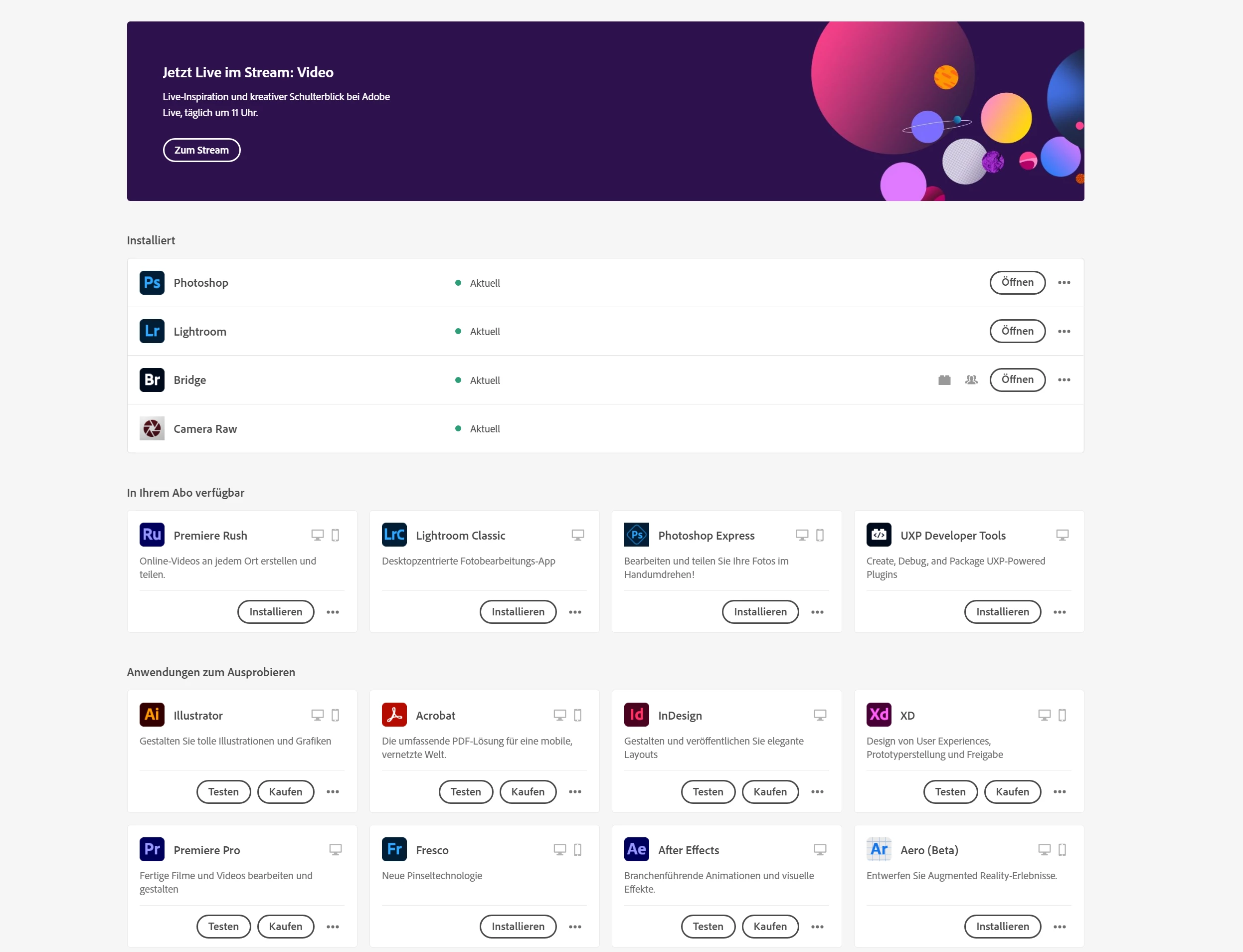Click the After Effects app icon
Screen dimensions: 1243x952
(x=636, y=849)
